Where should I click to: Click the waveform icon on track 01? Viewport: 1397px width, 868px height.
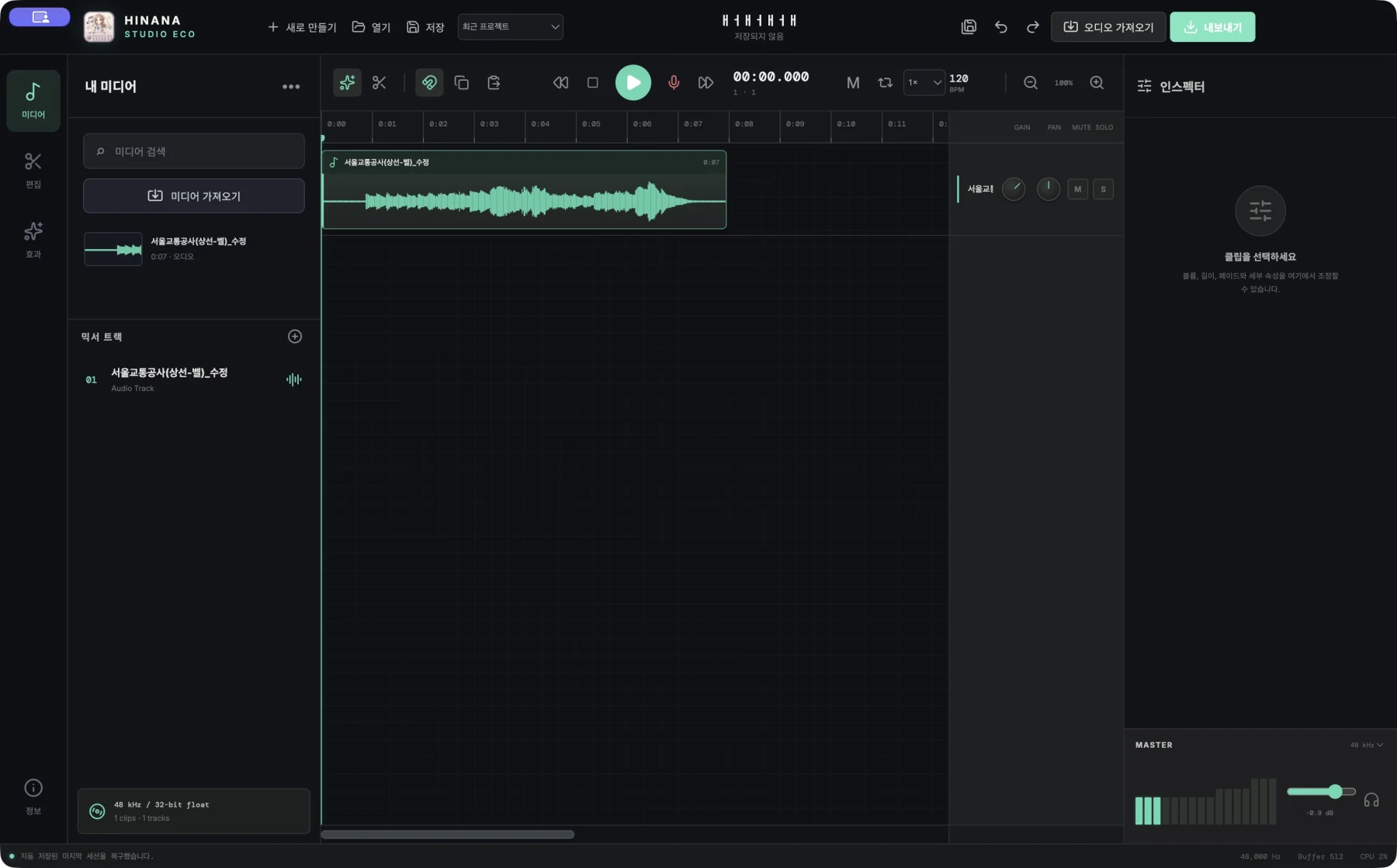[294, 379]
